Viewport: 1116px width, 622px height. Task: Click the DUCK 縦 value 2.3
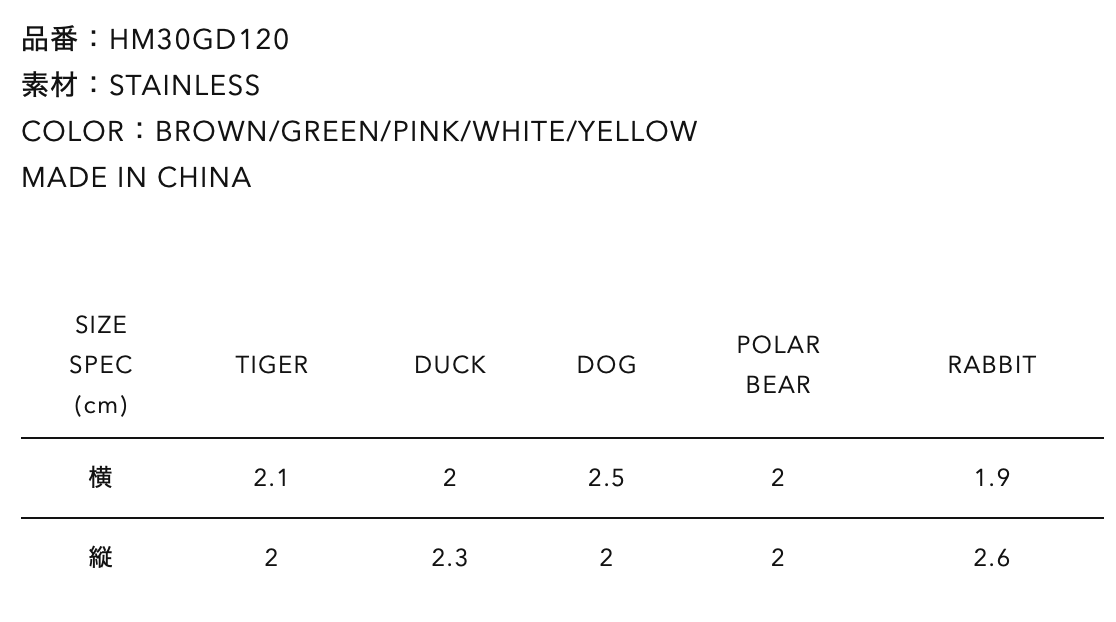click(x=450, y=558)
